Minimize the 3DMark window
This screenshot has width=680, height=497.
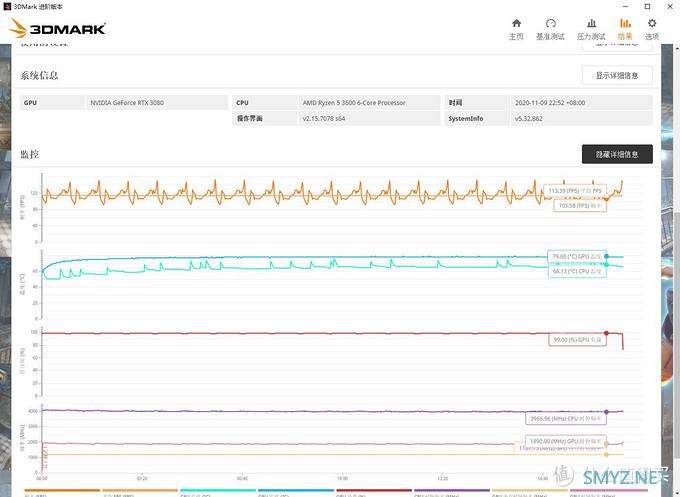point(625,7)
